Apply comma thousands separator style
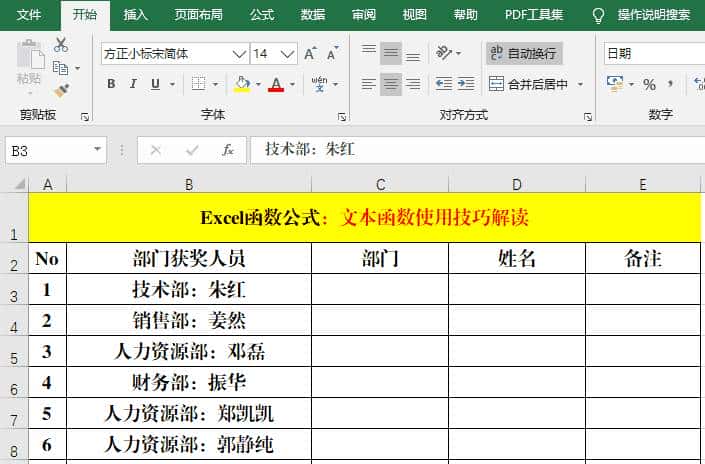This screenshot has height=464, width=705. click(x=670, y=84)
